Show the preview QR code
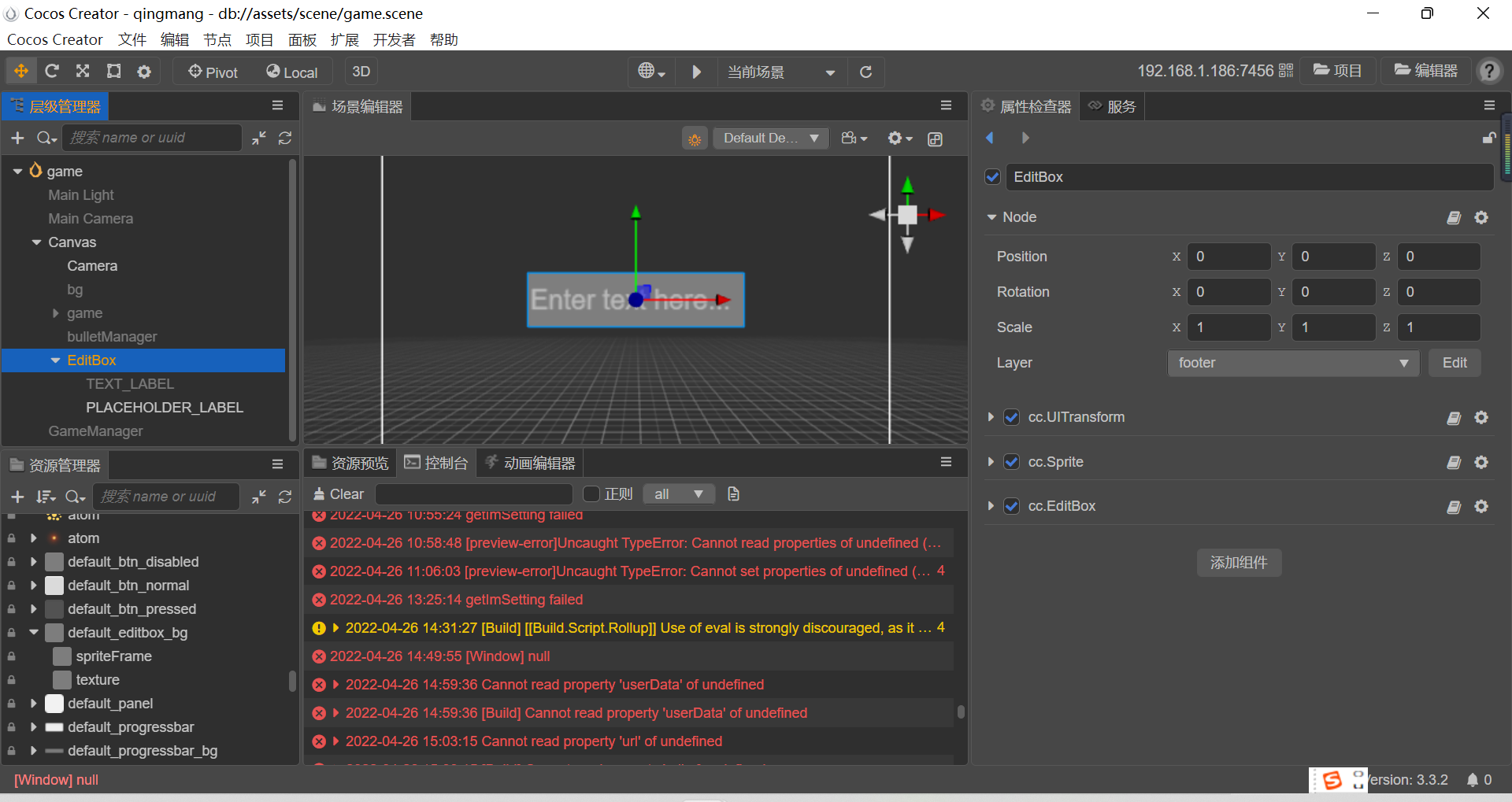The height and width of the screenshot is (802, 1512). (1286, 71)
